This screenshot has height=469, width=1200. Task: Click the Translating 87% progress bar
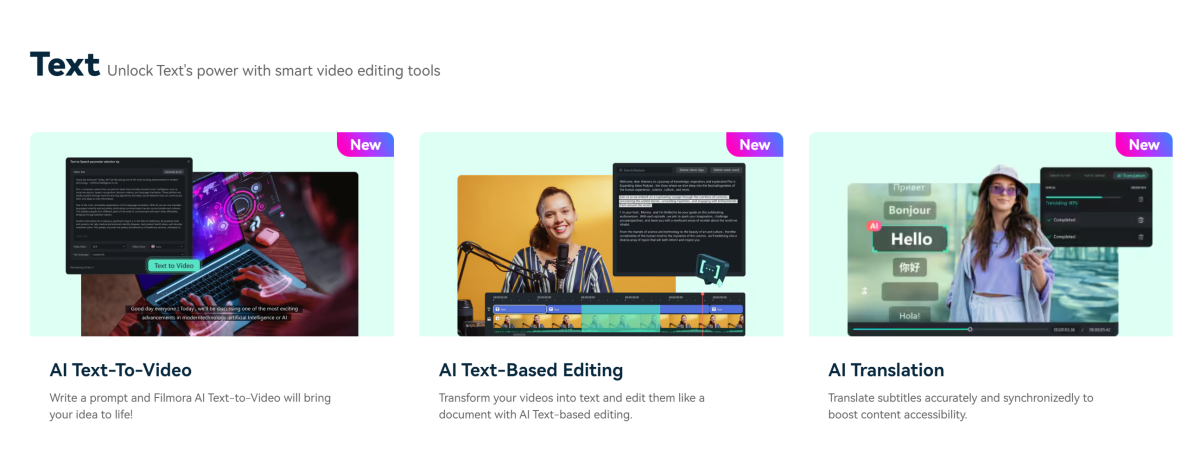pos(1084,197)
